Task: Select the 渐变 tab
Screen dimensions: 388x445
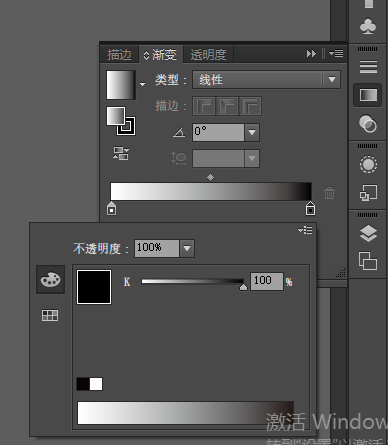Action: coord(161,54)
